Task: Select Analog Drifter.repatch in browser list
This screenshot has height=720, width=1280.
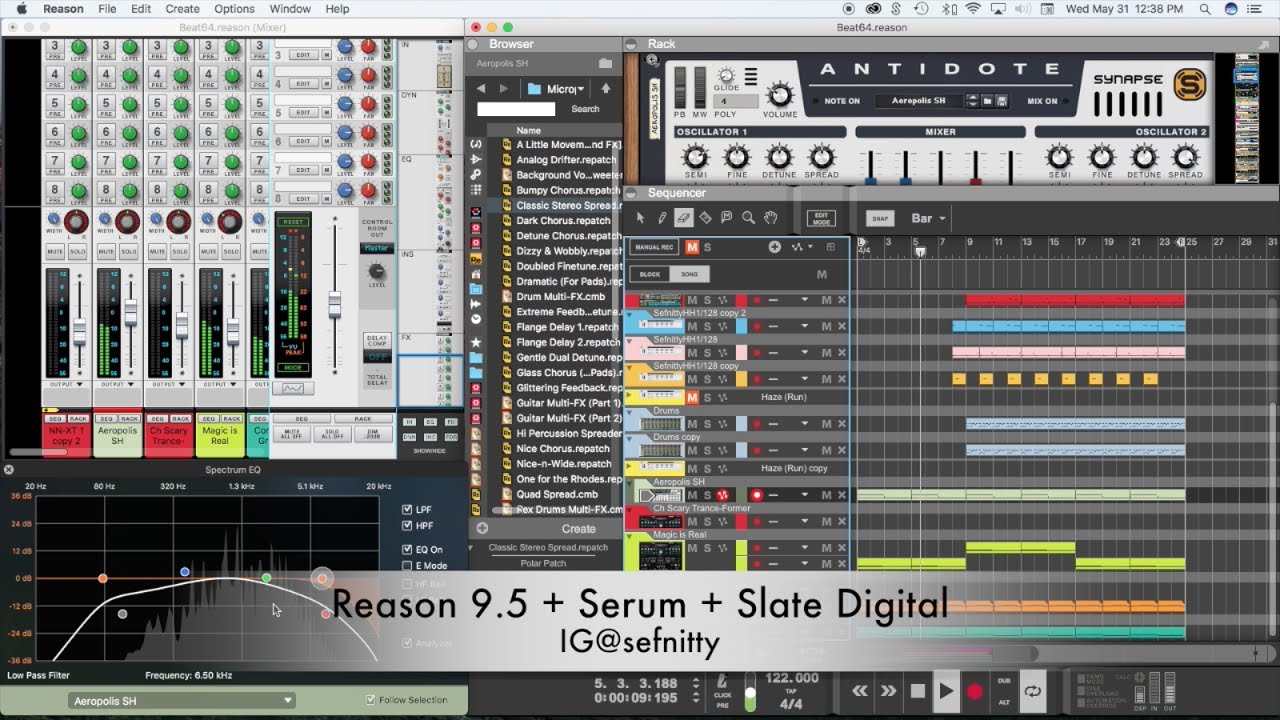Action: 566,160
